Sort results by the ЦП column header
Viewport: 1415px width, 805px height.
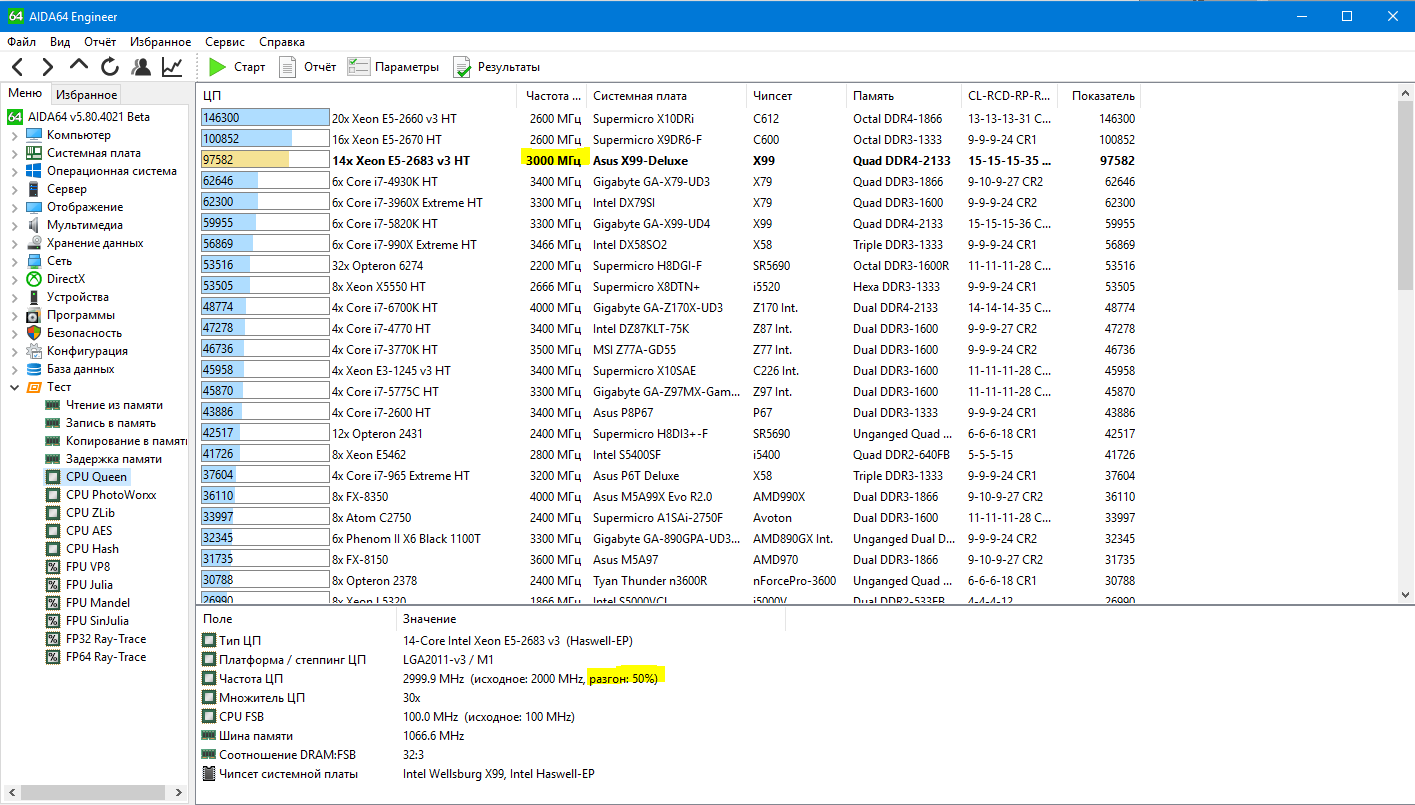[x=357, y=96]
